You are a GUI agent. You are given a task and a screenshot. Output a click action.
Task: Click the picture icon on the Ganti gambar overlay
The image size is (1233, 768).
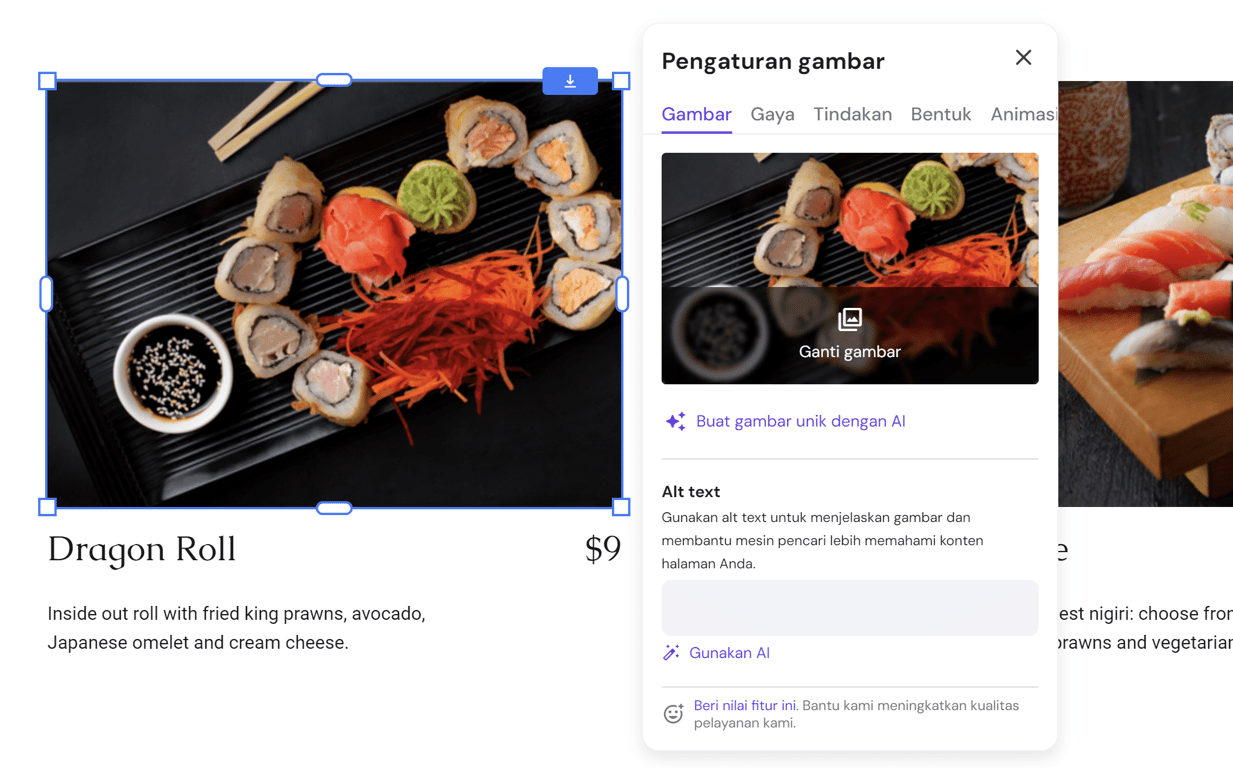pos(849,320)
